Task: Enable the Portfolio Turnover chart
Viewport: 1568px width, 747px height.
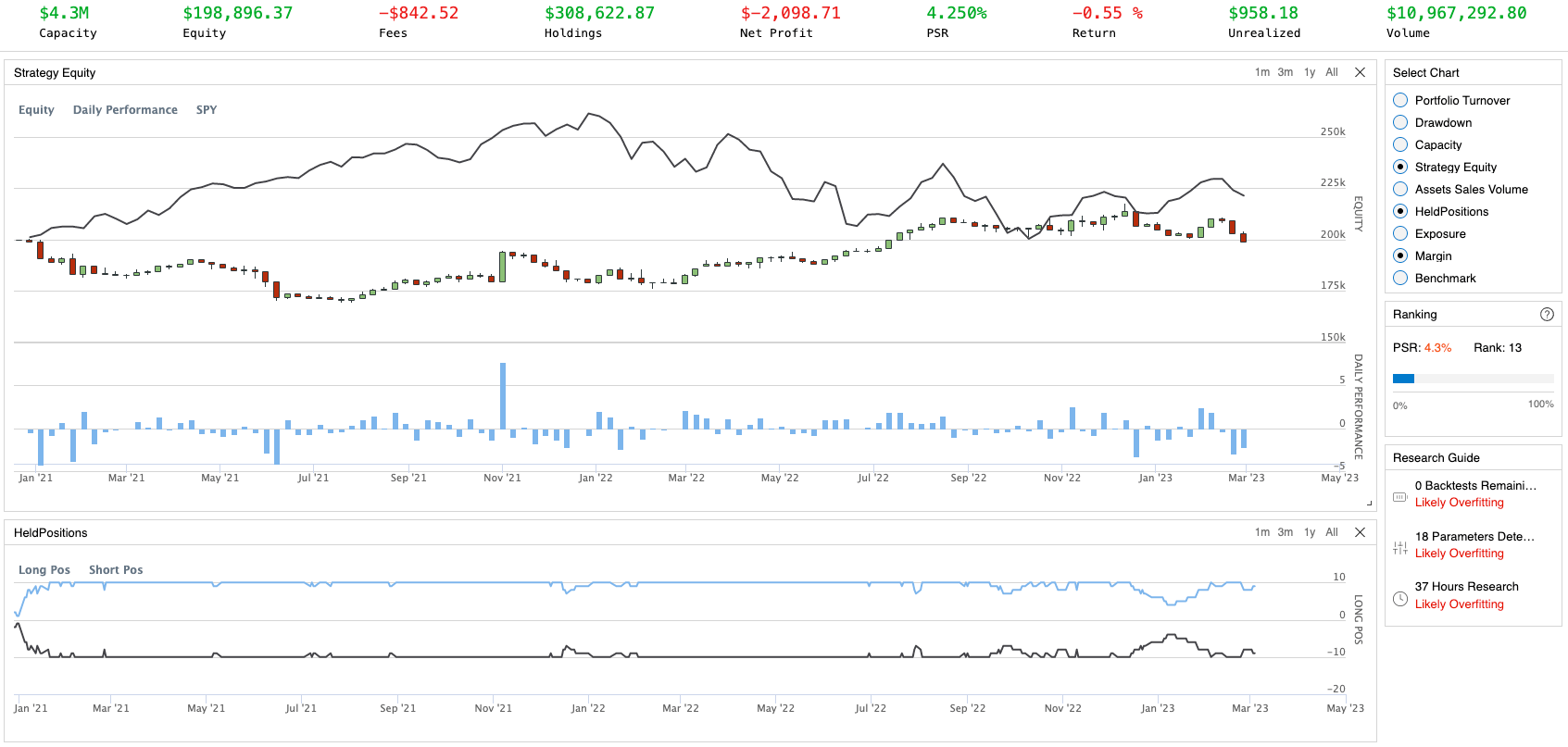Action: (x=1400, y=101)
